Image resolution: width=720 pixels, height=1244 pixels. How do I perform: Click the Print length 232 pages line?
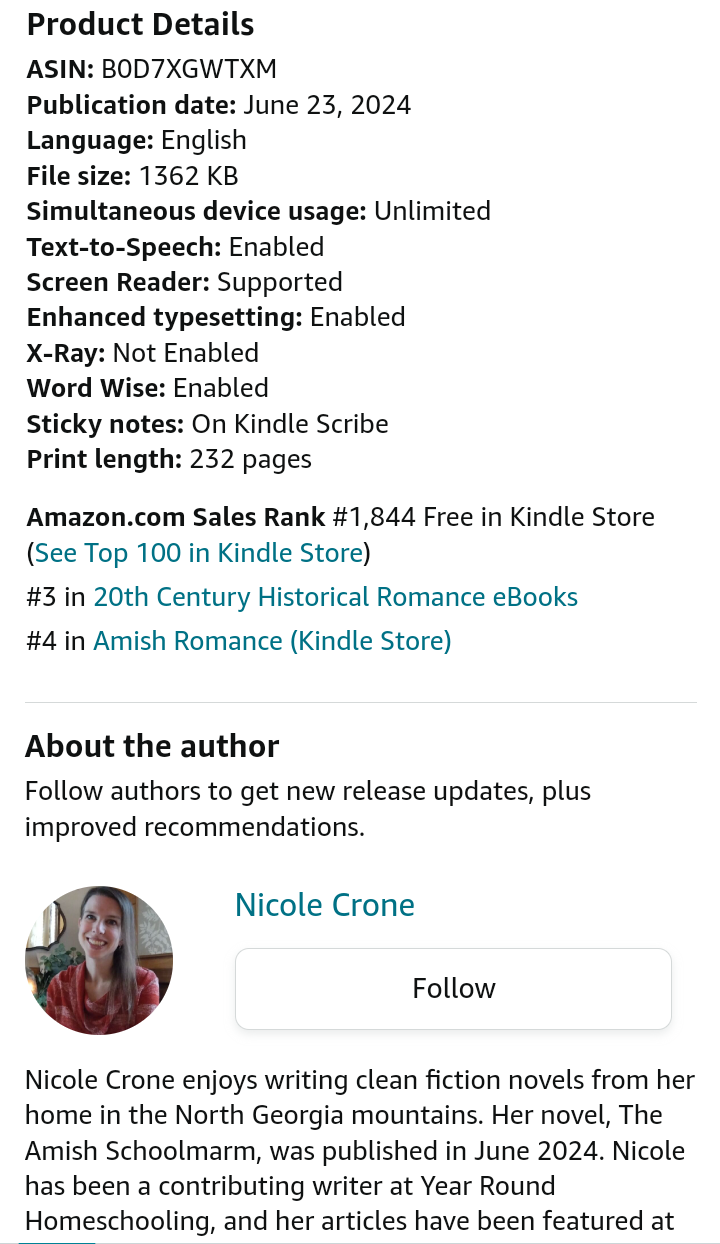169,459
